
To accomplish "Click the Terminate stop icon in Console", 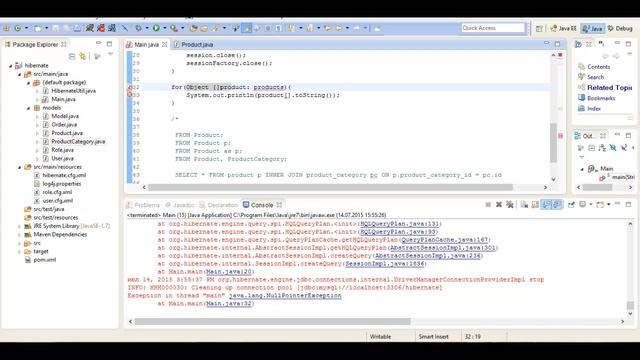I will tap(488, 204).
